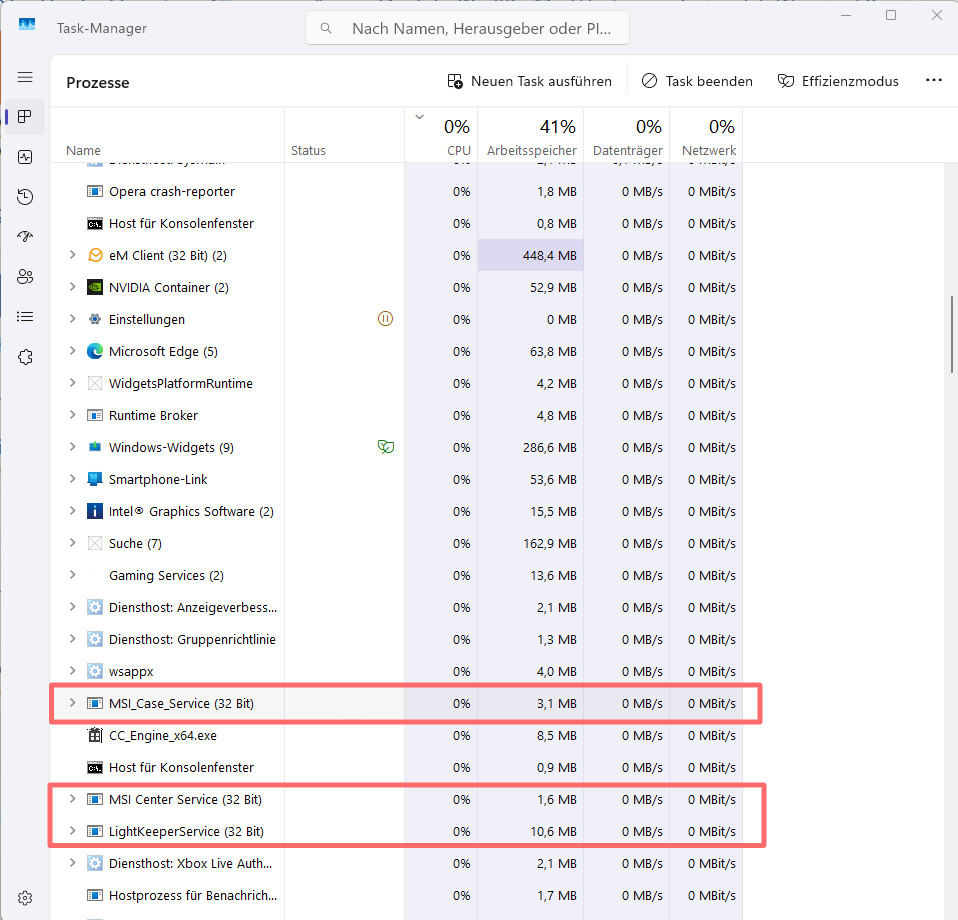
Task: Click Neuen Task ausführen button
Action: (529, 81)
